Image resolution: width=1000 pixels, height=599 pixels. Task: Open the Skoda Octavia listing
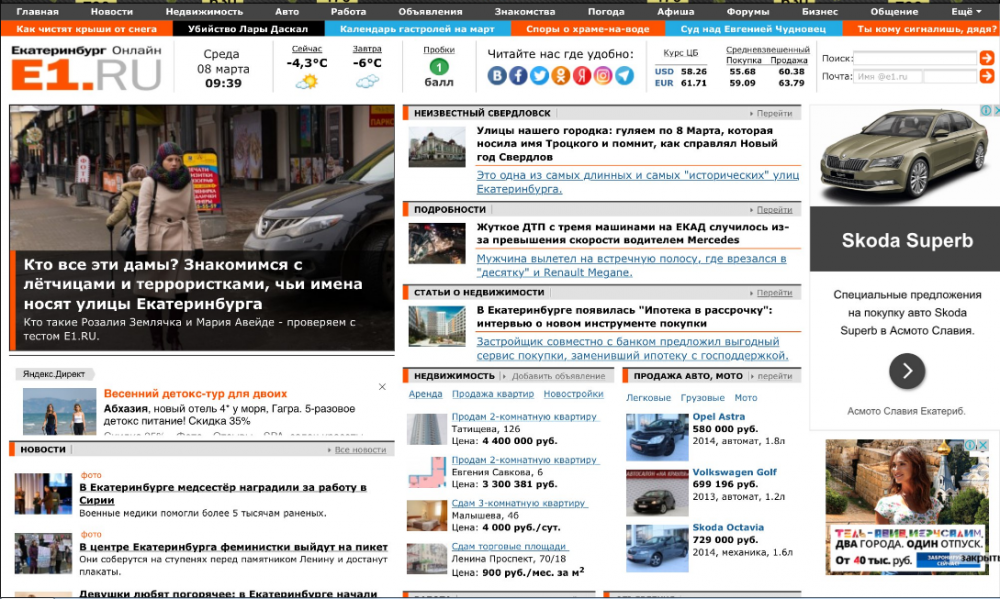point(728,528)
